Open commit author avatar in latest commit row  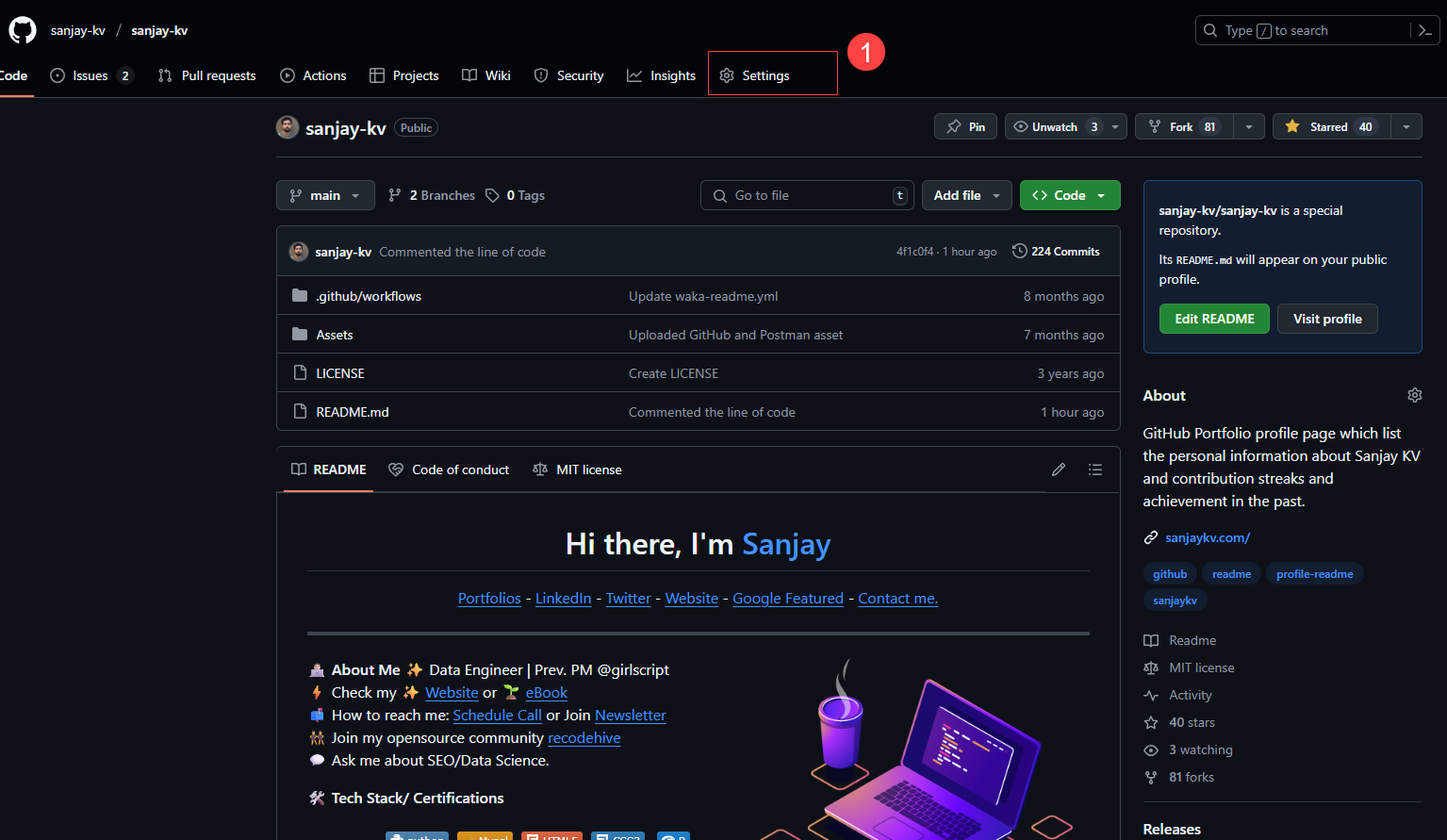pos(299,252)
